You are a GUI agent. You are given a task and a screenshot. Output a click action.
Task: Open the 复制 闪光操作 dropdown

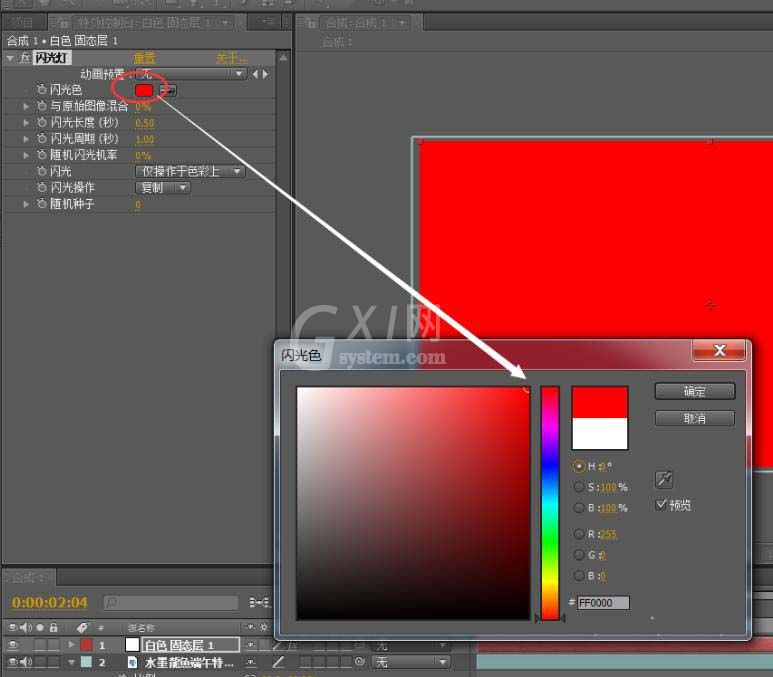(163, 187)
